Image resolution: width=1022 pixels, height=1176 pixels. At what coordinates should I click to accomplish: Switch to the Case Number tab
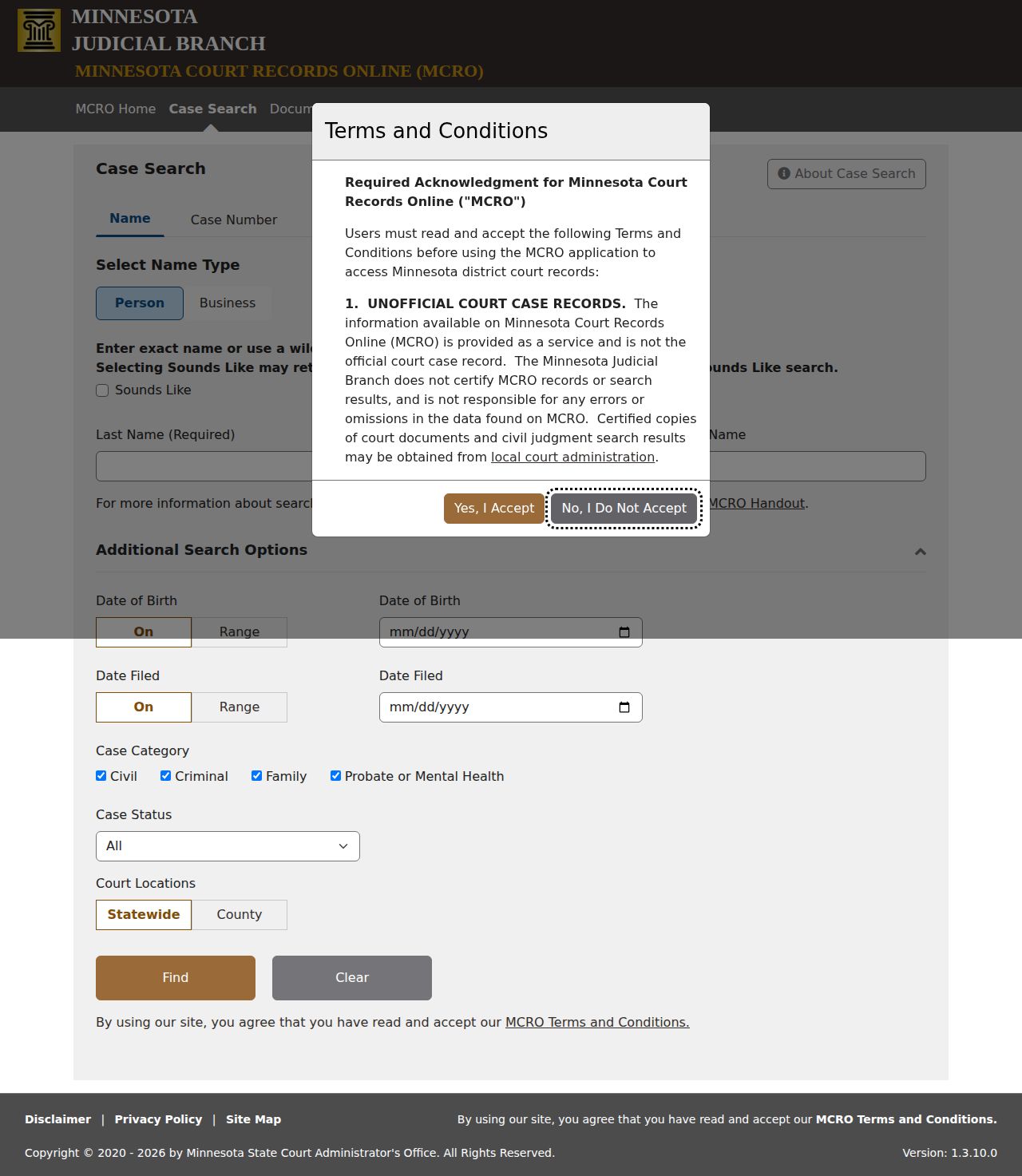pos(234,220)
